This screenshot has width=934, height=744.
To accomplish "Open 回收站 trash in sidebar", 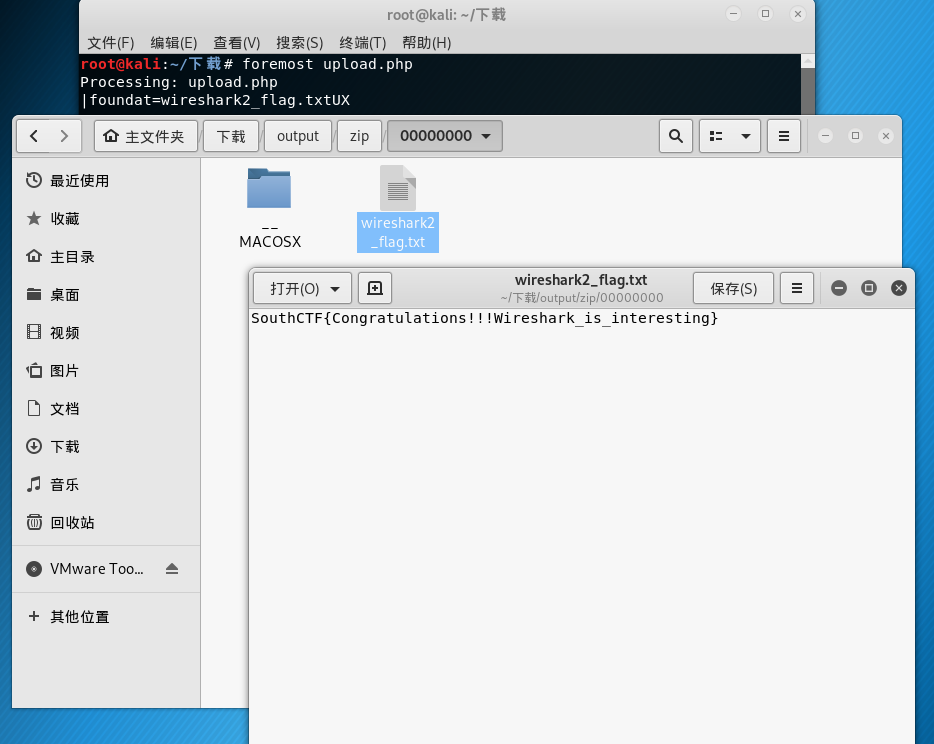I will point(72,522).
